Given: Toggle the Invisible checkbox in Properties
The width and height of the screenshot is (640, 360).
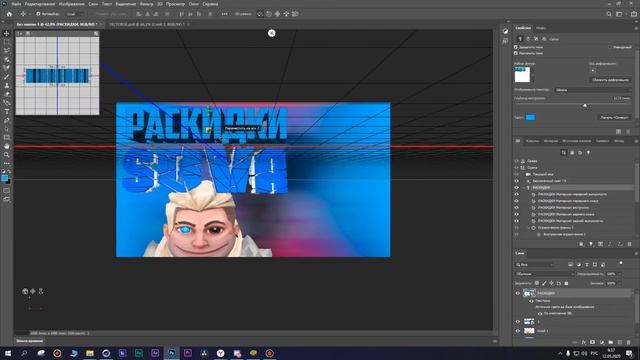Looking at the screenshot, I should pyautogui.click(x=610, y=47).
